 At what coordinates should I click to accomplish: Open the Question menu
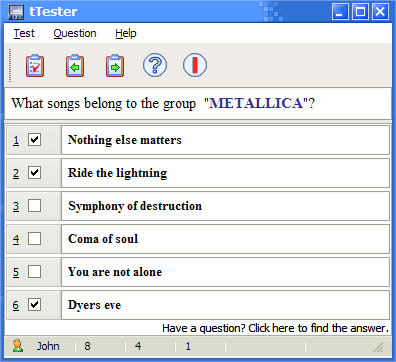(x=75, y=33)
